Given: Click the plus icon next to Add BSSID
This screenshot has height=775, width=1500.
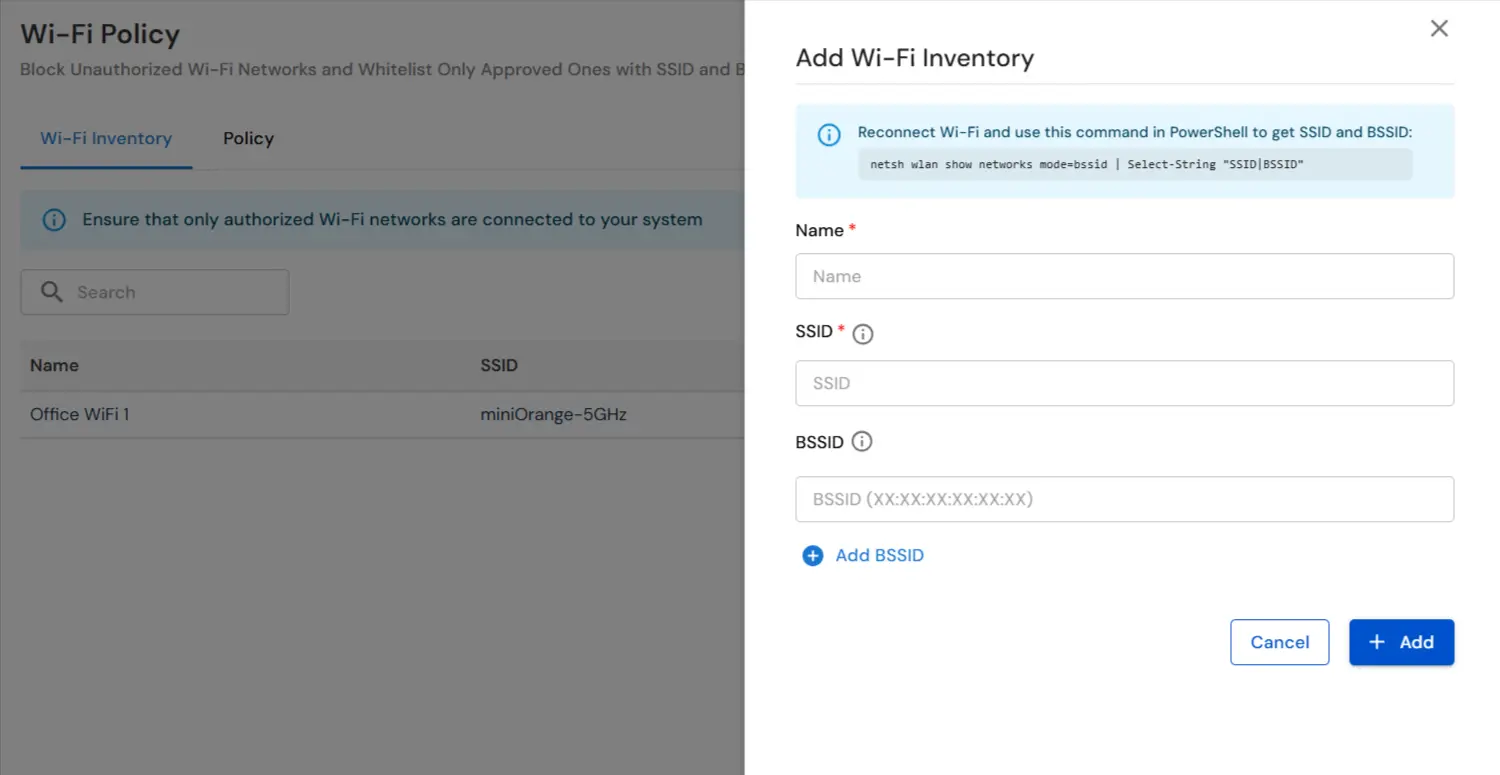Looking at the screenshot, I should (812, 555).
